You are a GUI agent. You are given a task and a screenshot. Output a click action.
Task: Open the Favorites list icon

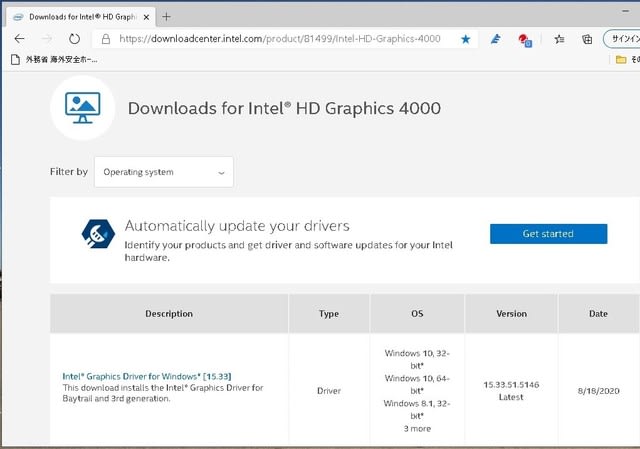[x=559, y=39]
